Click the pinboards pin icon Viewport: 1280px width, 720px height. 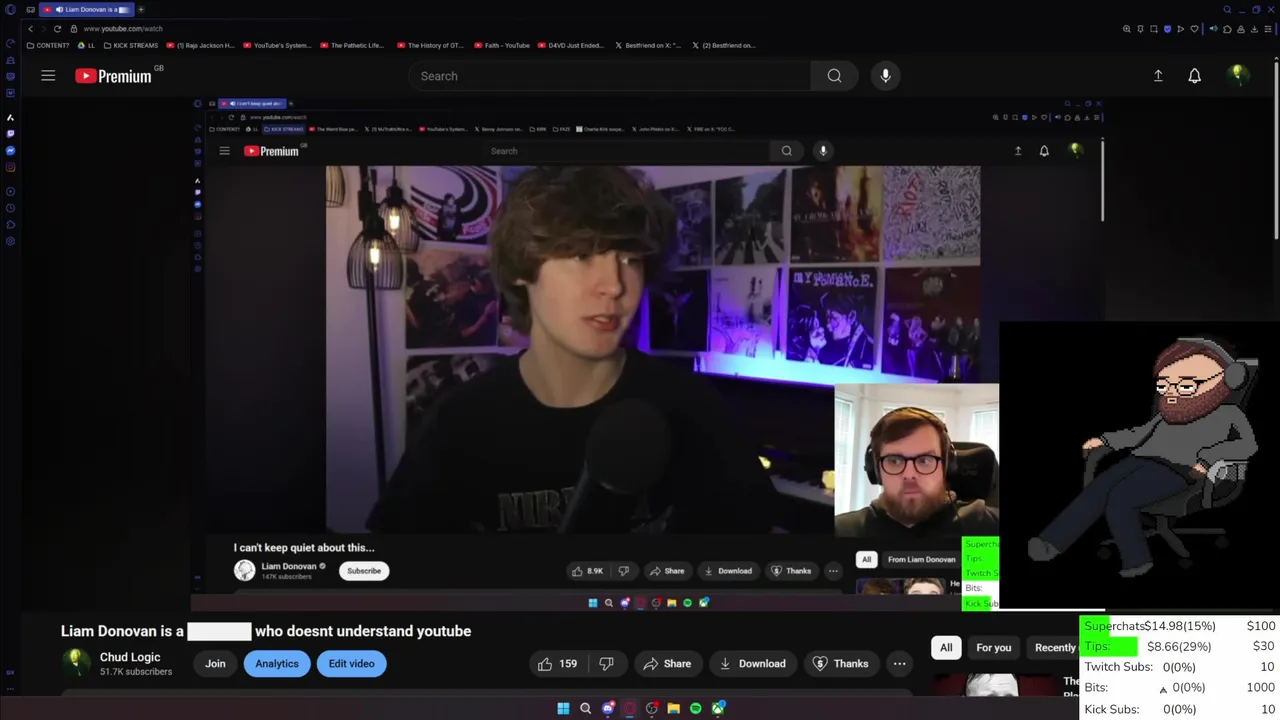pos(1140,29)
